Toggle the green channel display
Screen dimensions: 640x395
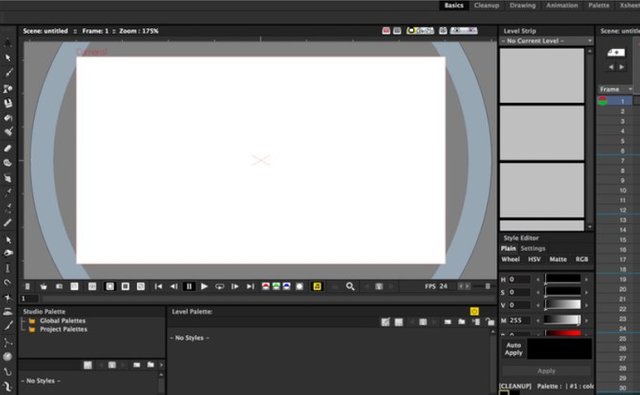(276, 286)
